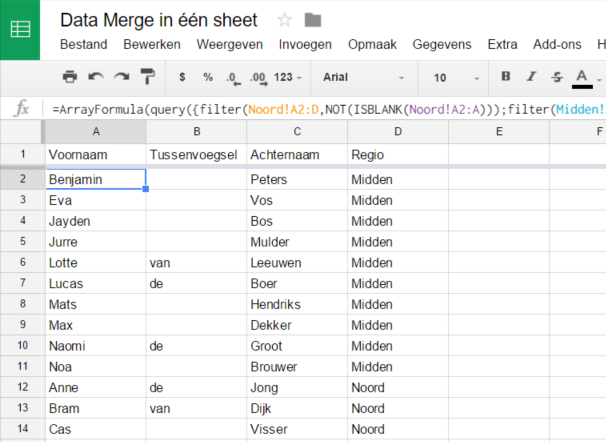Select the cell containing Visser
The width and height of the screenshot is (606, 442).
pyautogui.click(x=297, y=429)
